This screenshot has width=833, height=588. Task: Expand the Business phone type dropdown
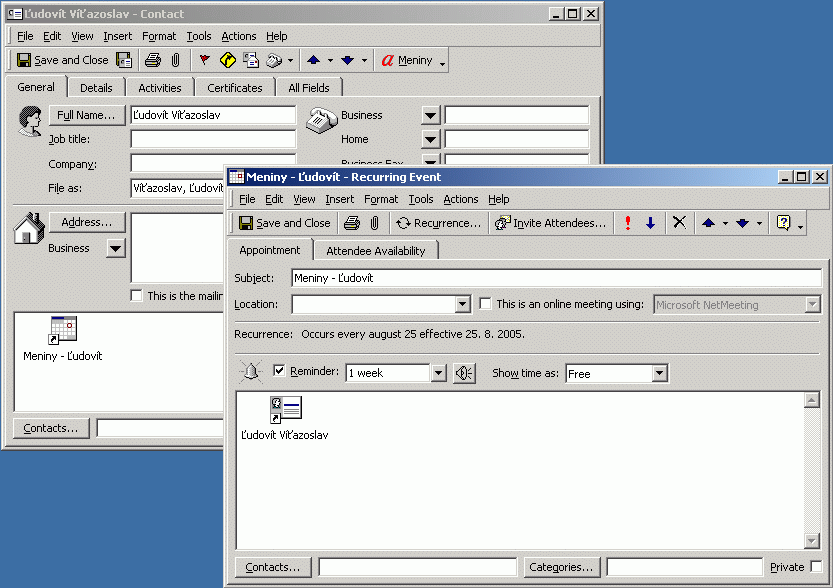pyautogui.click(x=431, y=115)
